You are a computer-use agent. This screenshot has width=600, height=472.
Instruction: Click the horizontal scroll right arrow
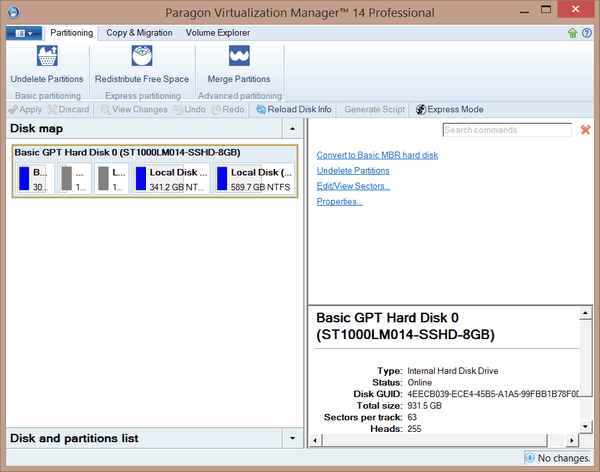point(571,441)
